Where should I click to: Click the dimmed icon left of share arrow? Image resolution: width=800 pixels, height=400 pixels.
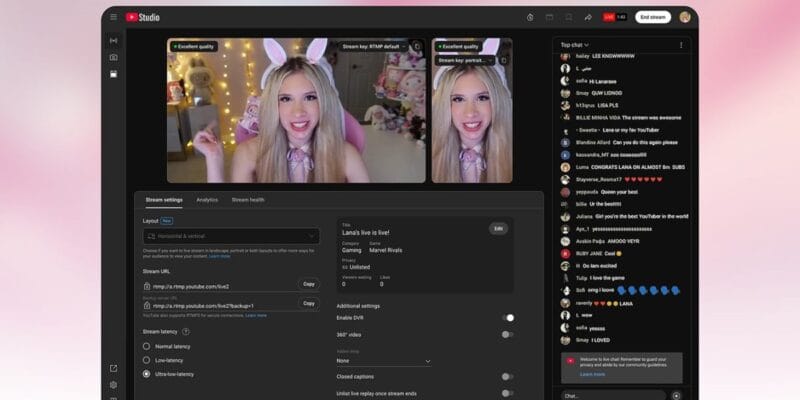click(568, 17)
